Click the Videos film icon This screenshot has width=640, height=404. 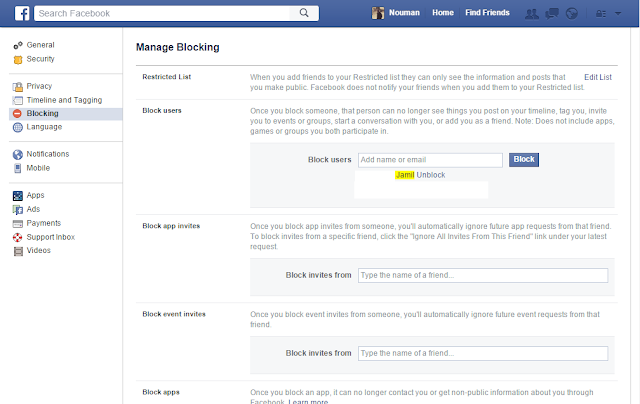(x=18, y=251)
